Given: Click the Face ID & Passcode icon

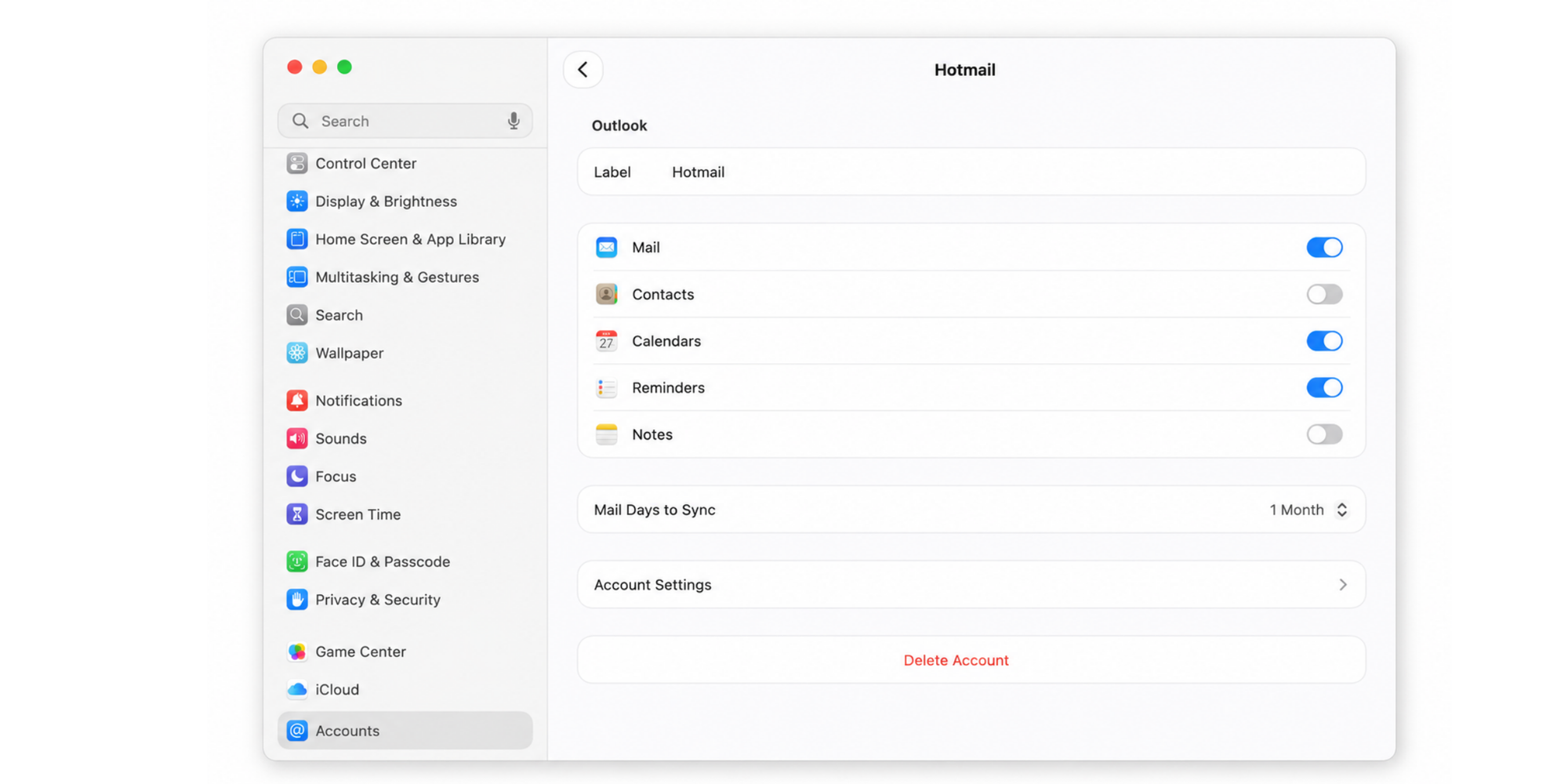Looking at the screenshot, I should tap(297, 561).
